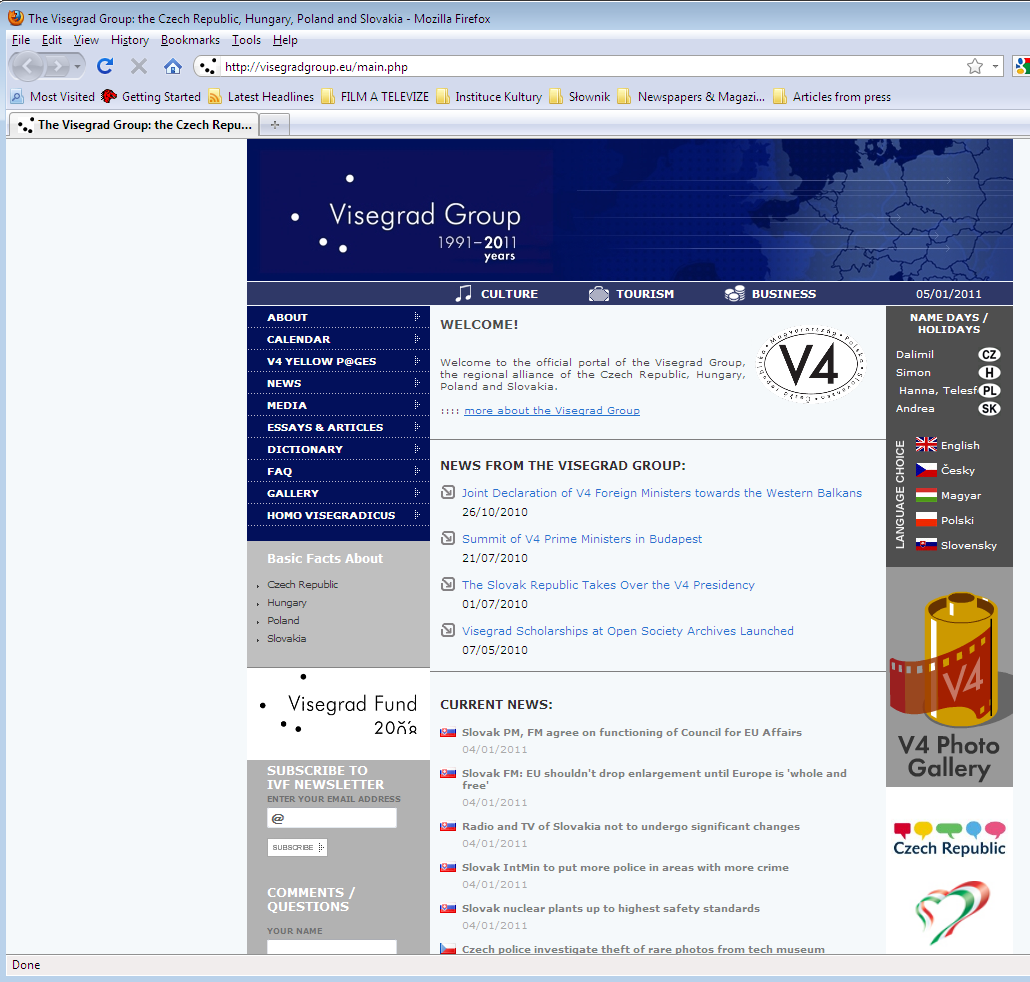Go to the Home page icon

coord(173,66)
